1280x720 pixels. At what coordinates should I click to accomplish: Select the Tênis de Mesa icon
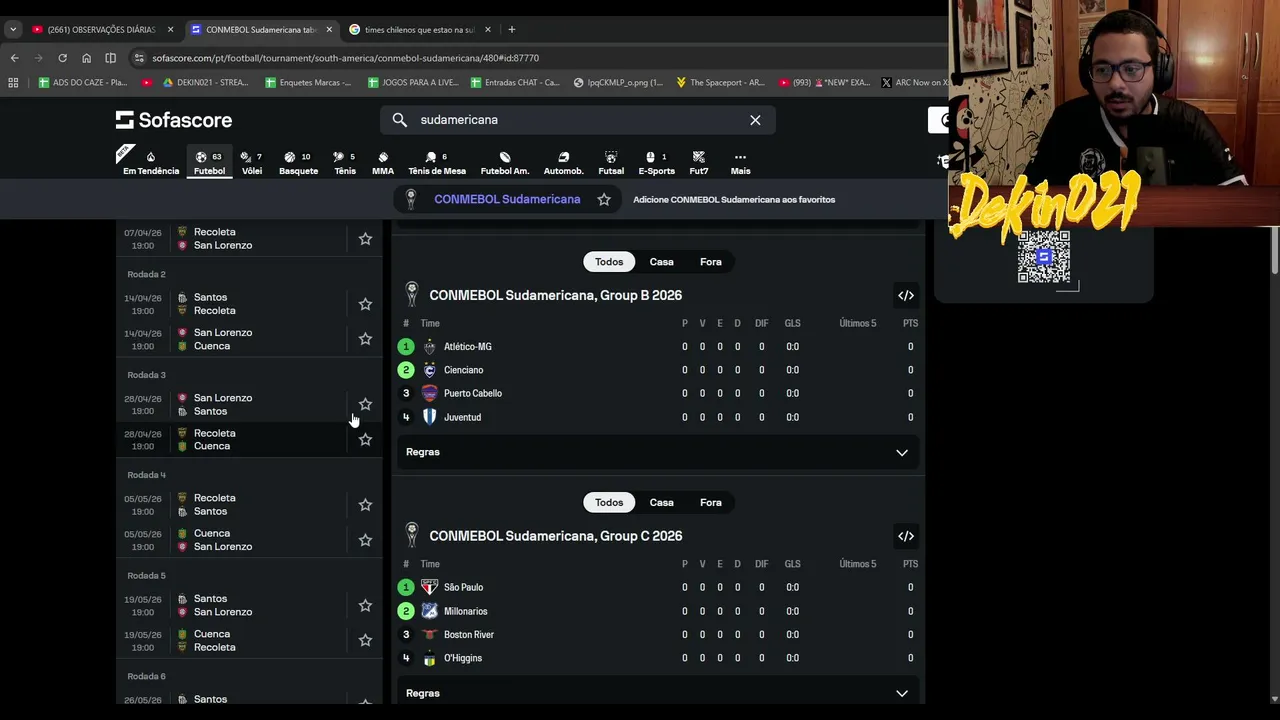437,163
